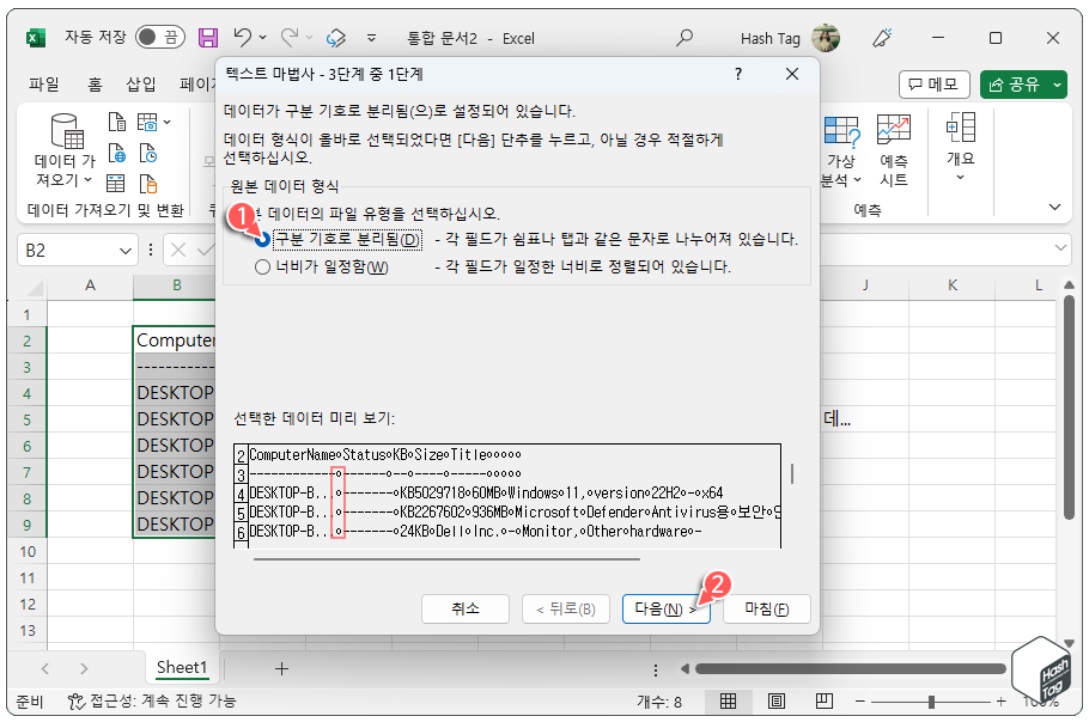Open the Customize Quick Access Toolbar dropdown
The width and height of the screenshot is (1088, 720).
(371, 37)
